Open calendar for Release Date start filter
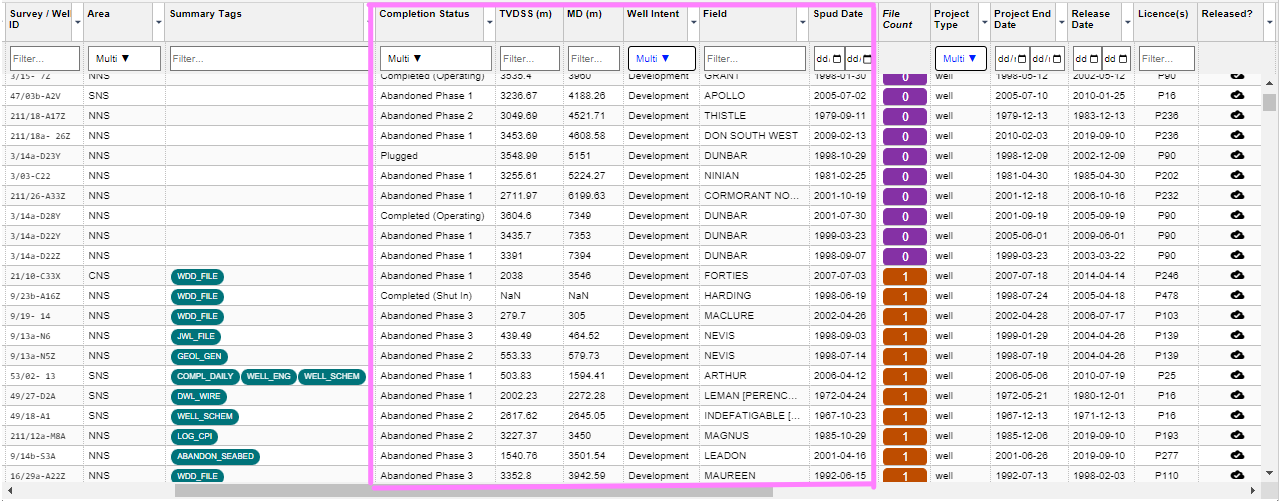The image size is (1282, 501). click(x=1094, y=59)
